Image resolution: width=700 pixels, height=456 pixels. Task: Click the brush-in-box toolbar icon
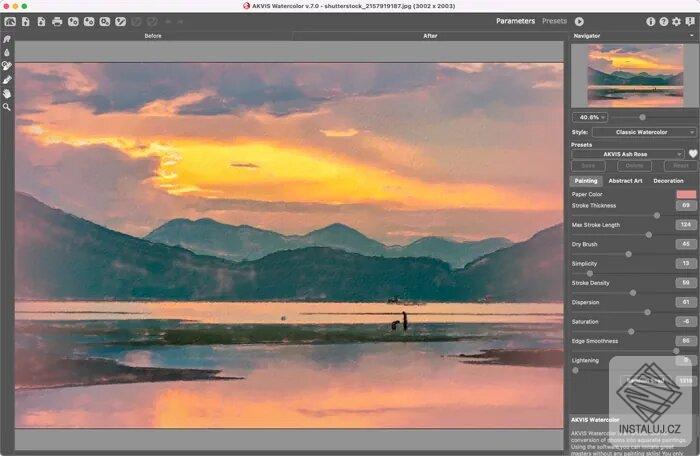pos(121,21)
